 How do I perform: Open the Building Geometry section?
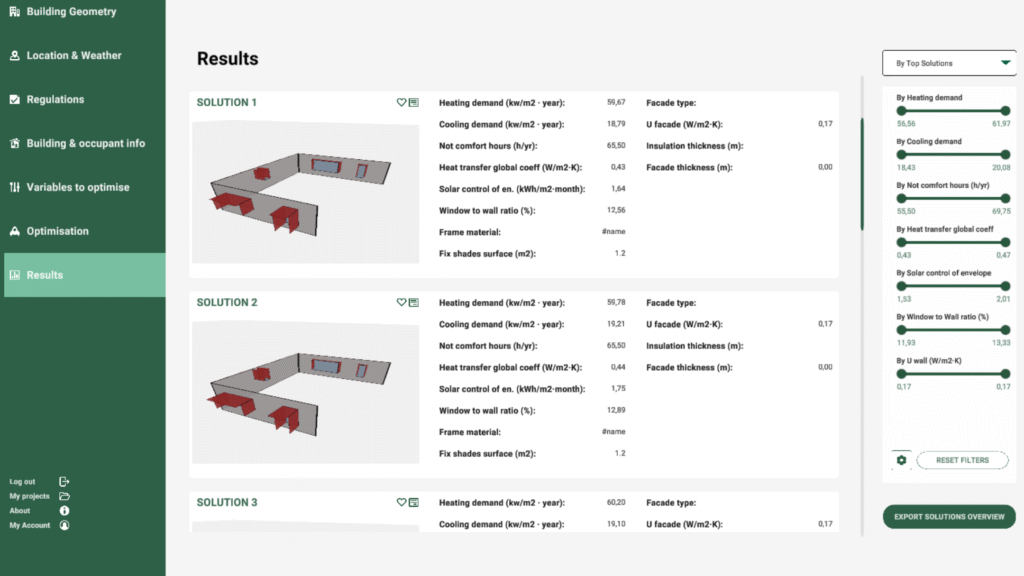click(x=70, y=12)
